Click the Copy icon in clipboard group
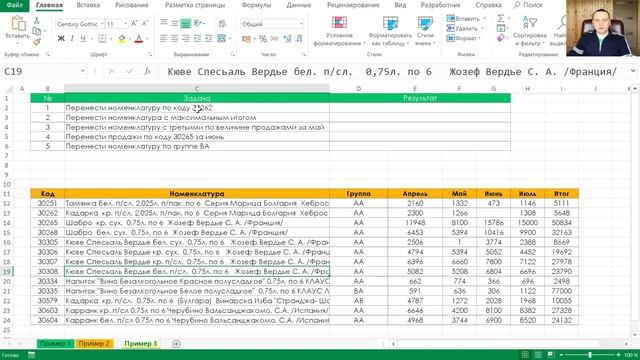This screenshot has height=360, width=640. click(x=36, y=31)
